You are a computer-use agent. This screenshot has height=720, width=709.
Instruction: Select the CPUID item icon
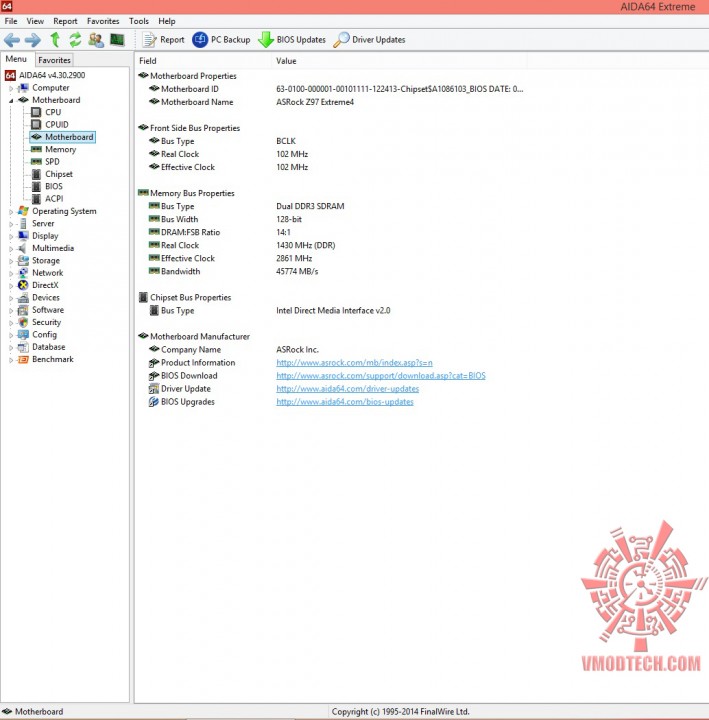pos(36,124)
